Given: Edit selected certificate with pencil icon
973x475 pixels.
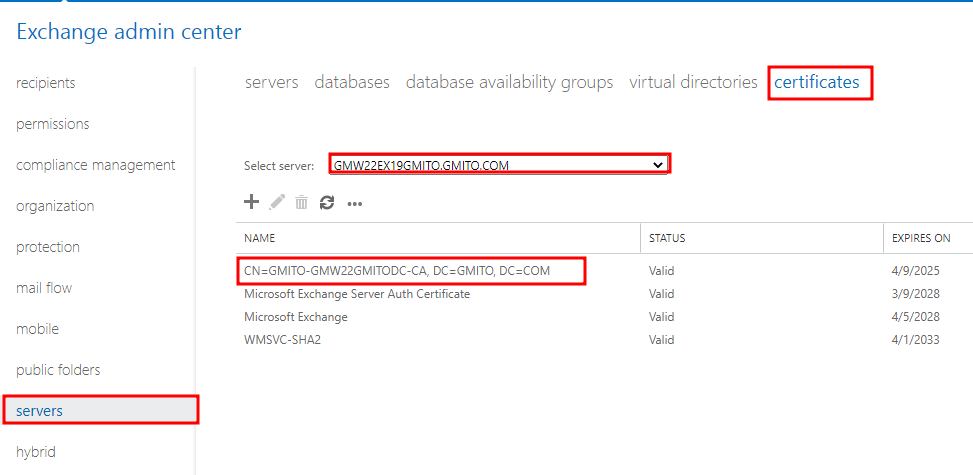Looking at the screenshot, I should (x=277, y=202).
